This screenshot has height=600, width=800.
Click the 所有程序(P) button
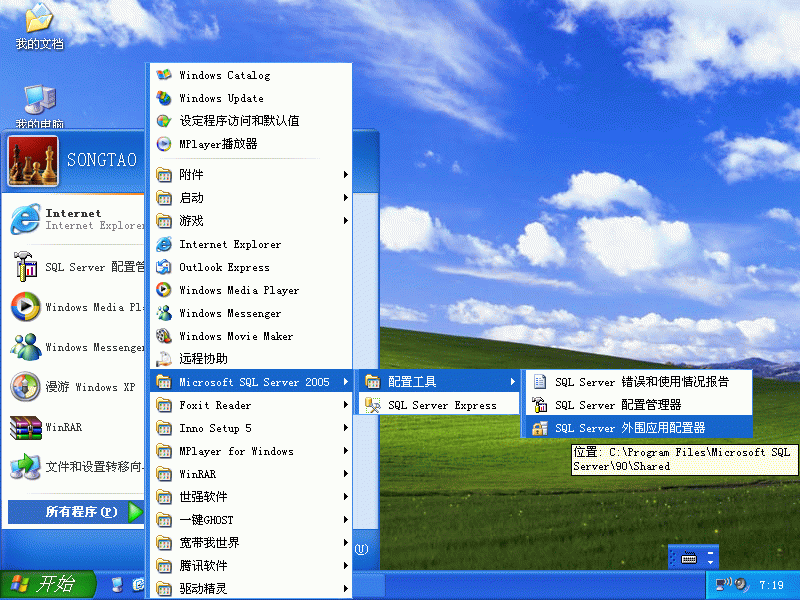77,512
